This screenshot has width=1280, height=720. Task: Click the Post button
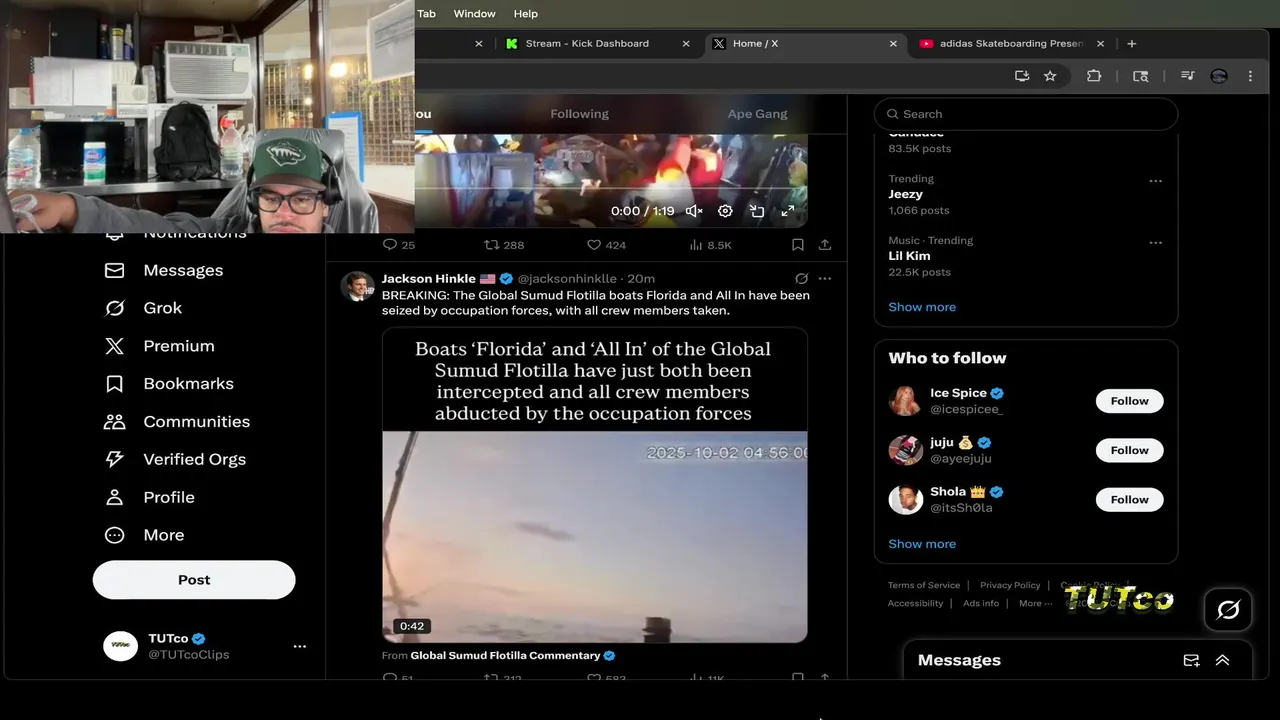(x=194, y=580)
